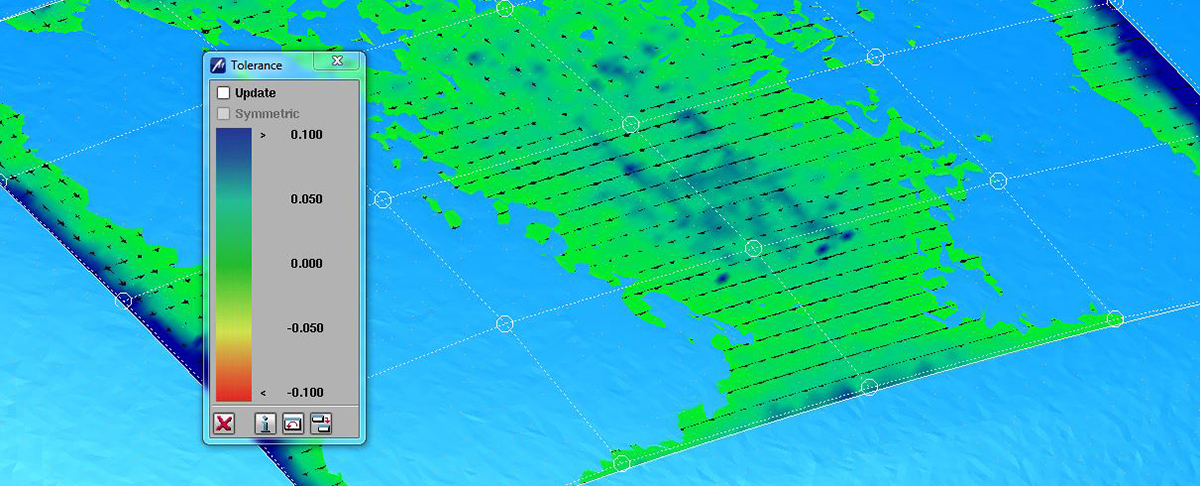Screen dimensions: 1200x486
Task: Click the greater-than symbol beside 0.100
Action: [x=262, y=135]
